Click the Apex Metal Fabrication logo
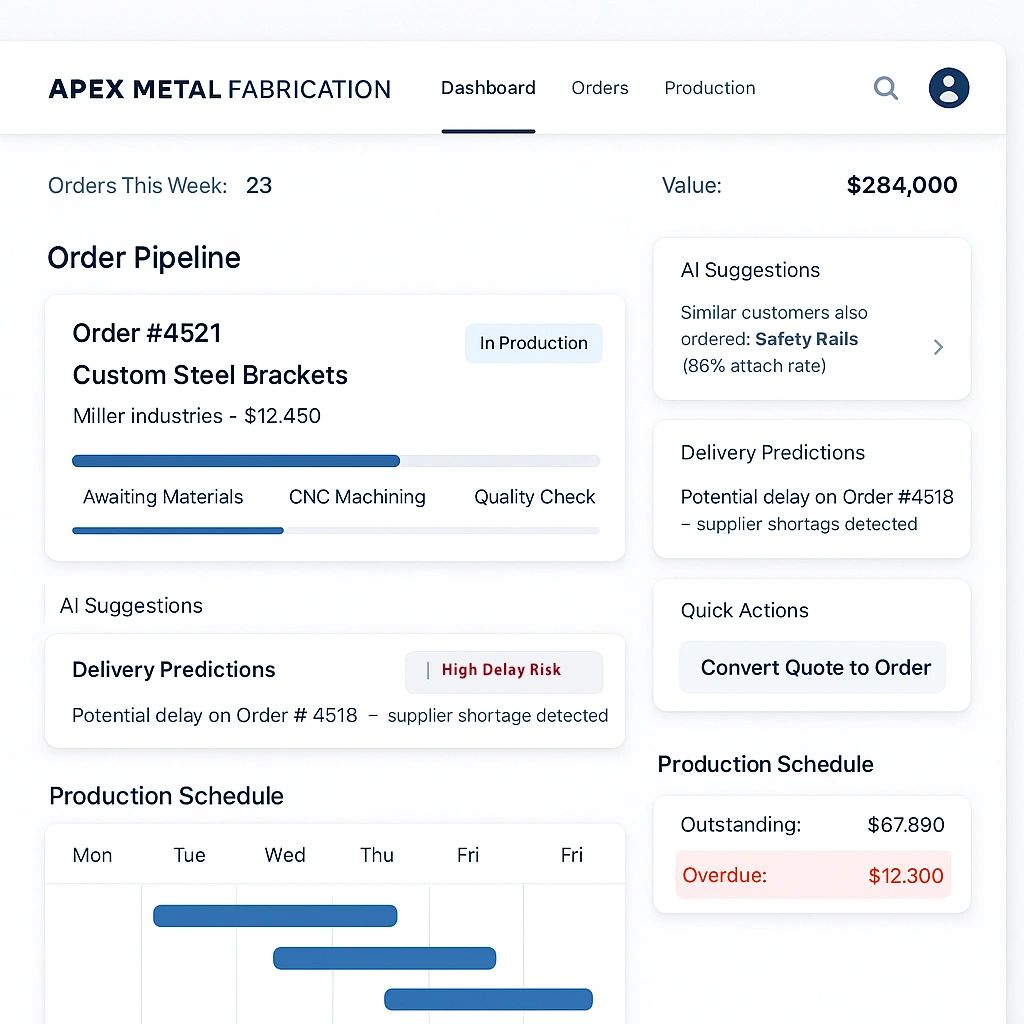 pos(220,89)
